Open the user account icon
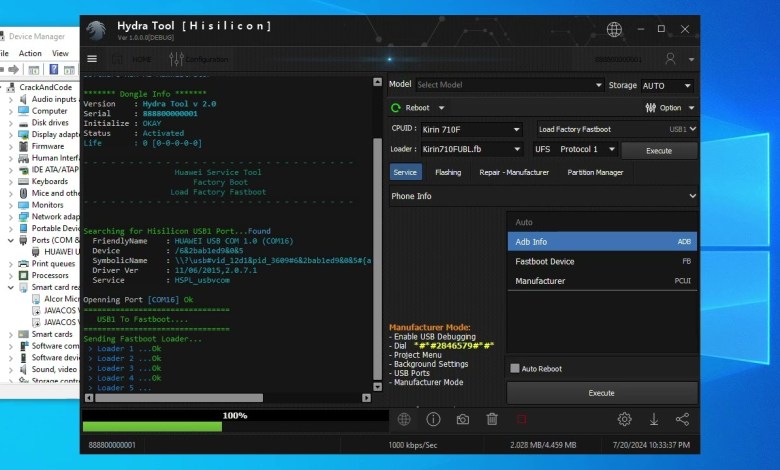 click(x=670, y=59)
